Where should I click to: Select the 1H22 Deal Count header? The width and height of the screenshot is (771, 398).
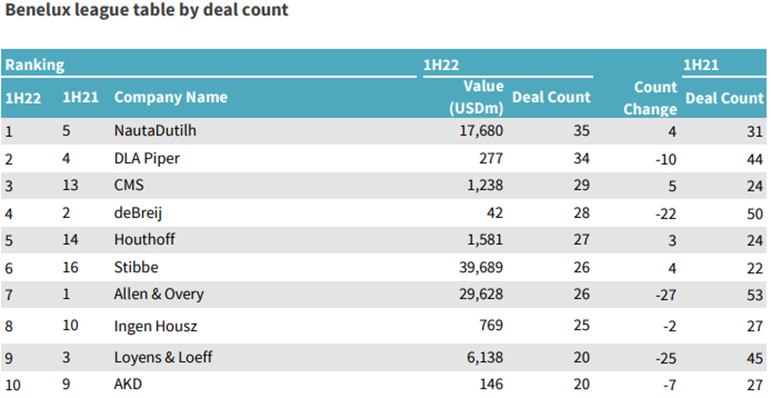(x=551, y=97)
